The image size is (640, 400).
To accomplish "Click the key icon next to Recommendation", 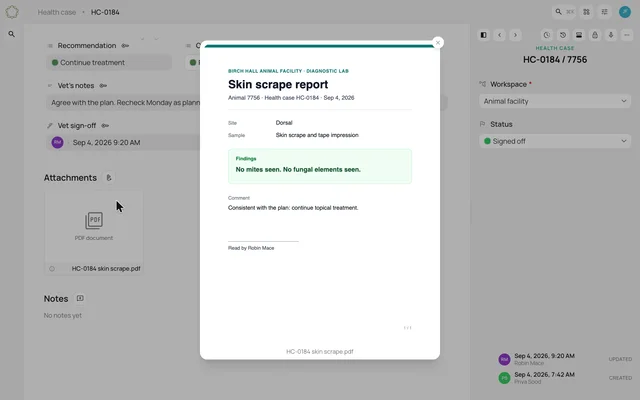I will 125,46.
